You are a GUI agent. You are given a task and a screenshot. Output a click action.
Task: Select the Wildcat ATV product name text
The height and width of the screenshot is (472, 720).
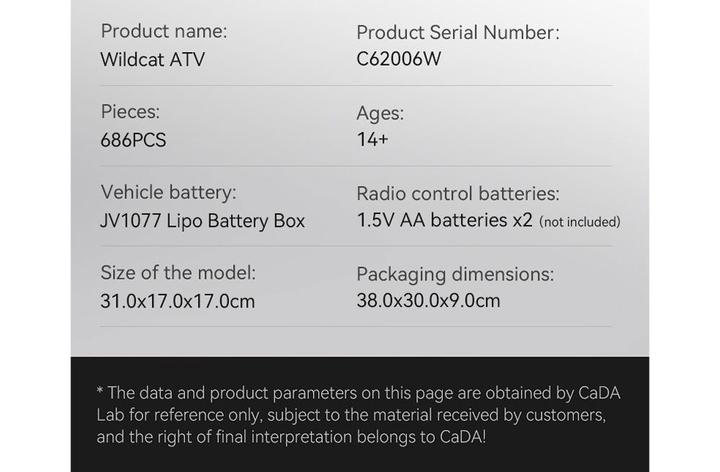(x=152, y=59)
